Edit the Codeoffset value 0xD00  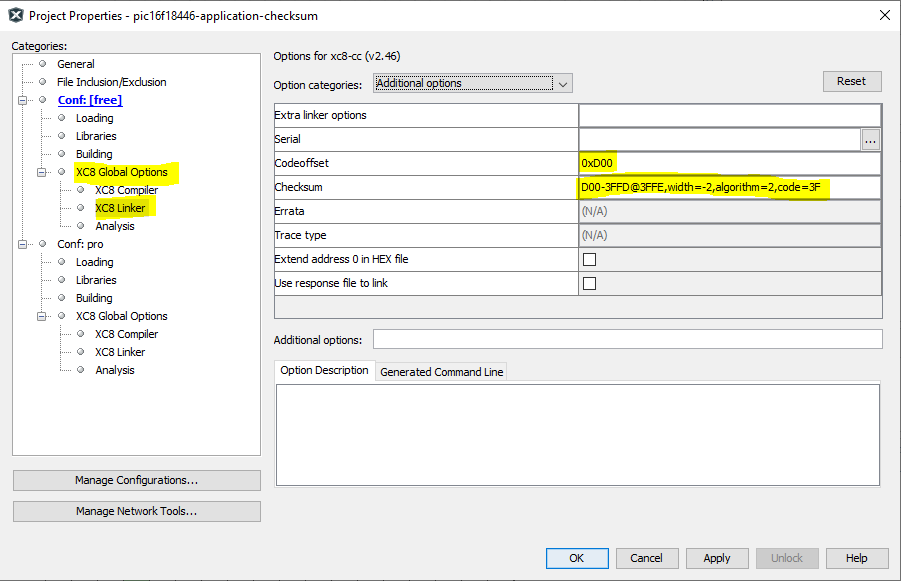[729, 163]
